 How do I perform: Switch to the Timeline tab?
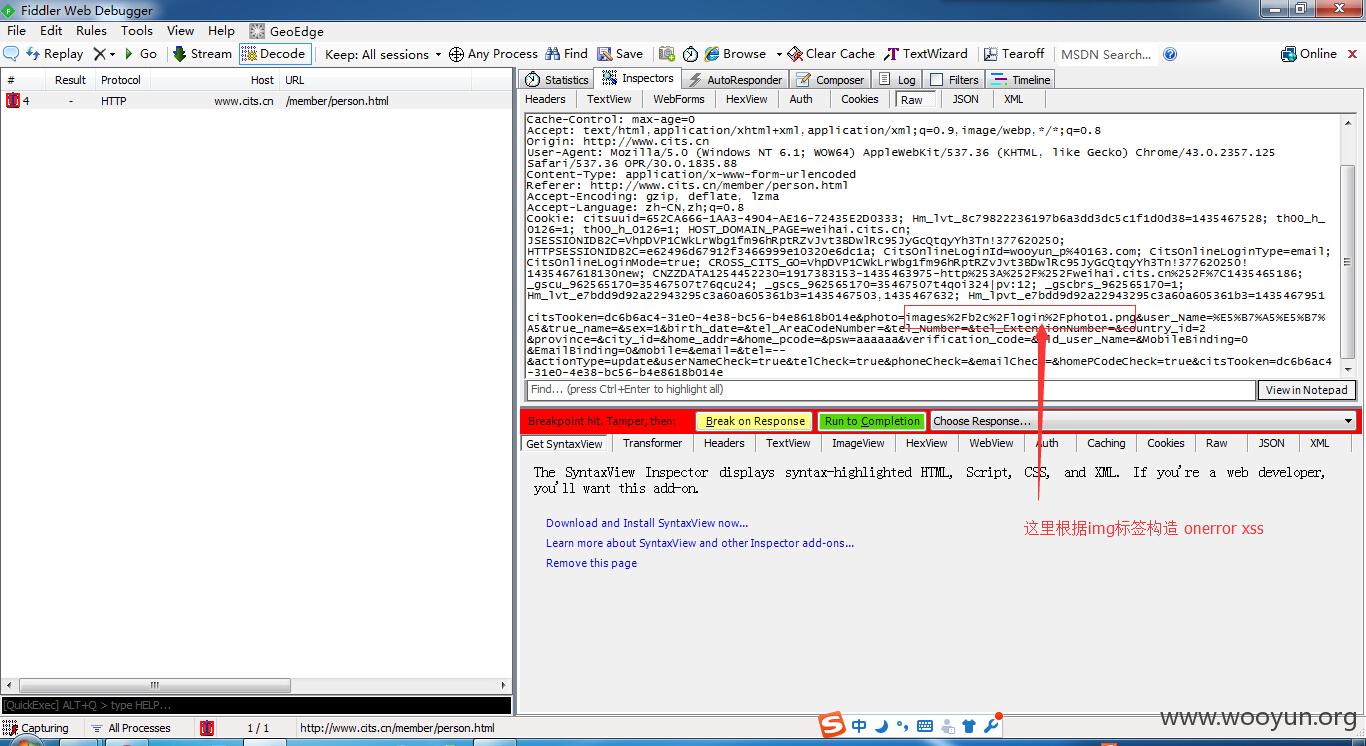tap(1021, 79)
